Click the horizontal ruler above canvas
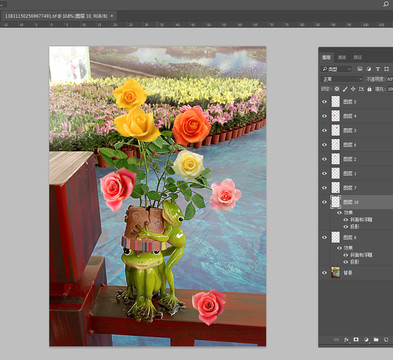The width and height of the screenshot is (393, 360). [196, 25]
